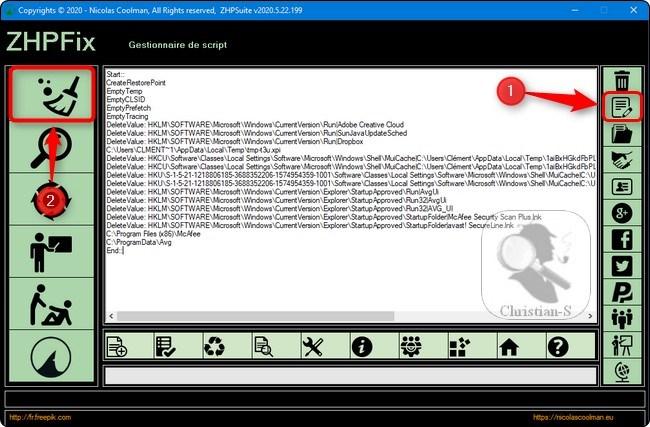Click the line mentioning 'avast! SecureLine.lnk'
This screenshot has width=650, height=427.
pos(310,225)
